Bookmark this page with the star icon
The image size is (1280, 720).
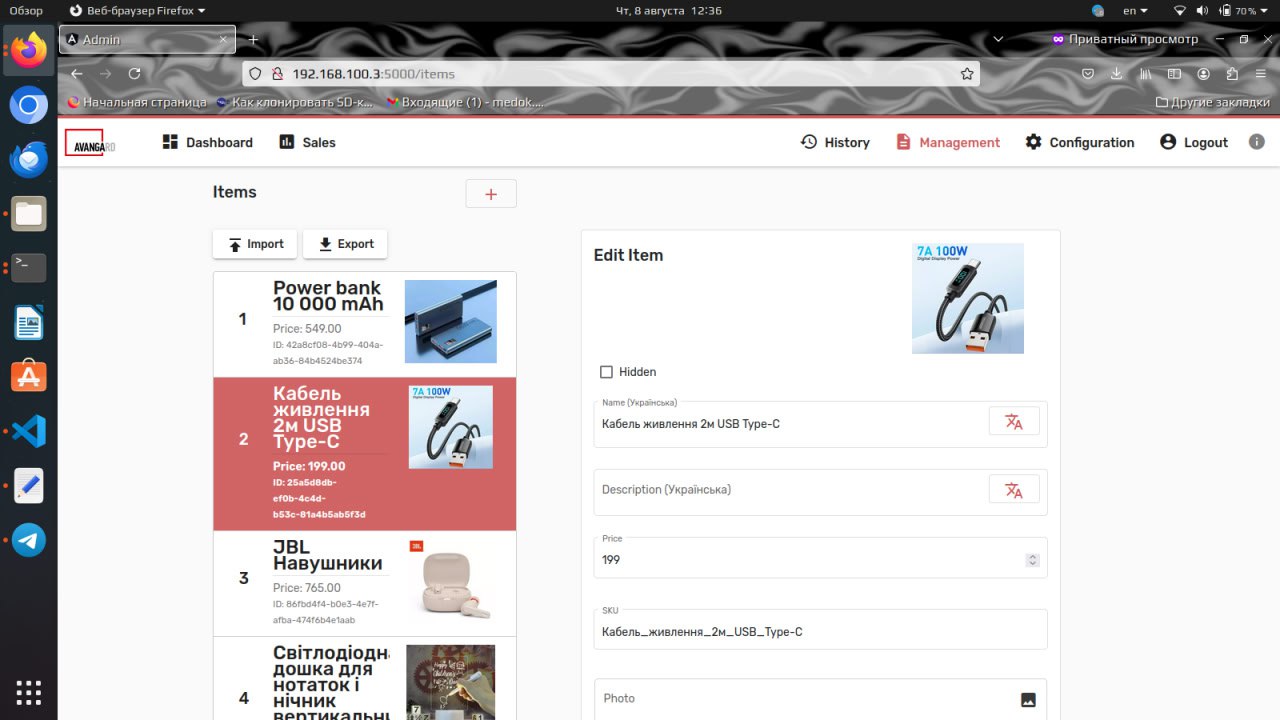(966, 74)
